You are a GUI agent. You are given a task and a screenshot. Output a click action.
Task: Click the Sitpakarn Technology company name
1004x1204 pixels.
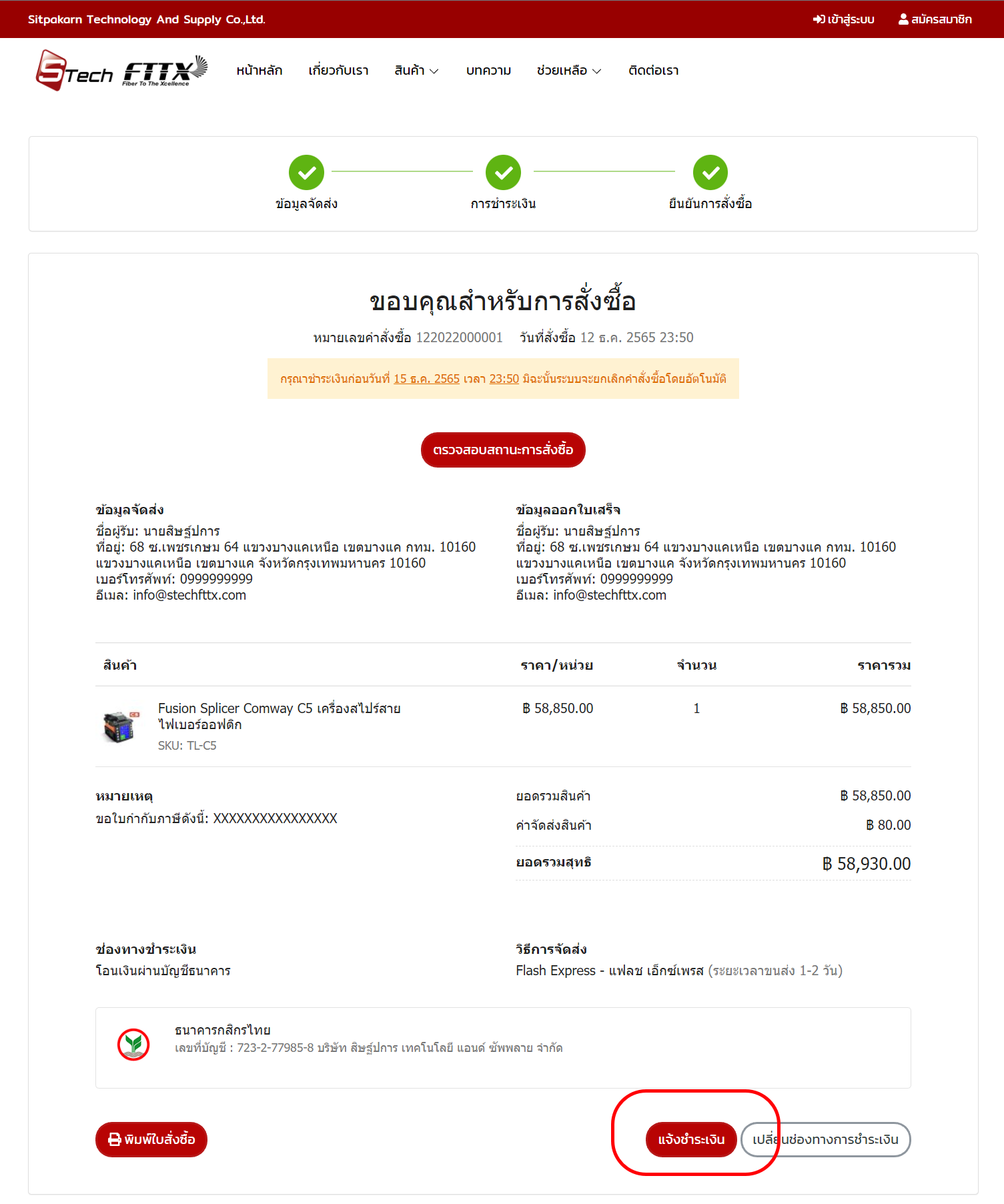(147, 19)
